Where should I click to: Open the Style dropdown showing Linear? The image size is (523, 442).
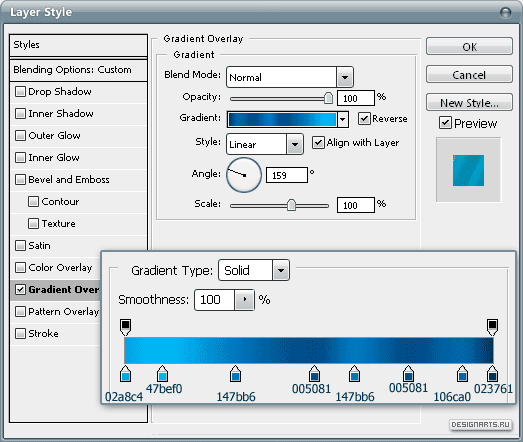pyautogui.click(x=295, y=144)
